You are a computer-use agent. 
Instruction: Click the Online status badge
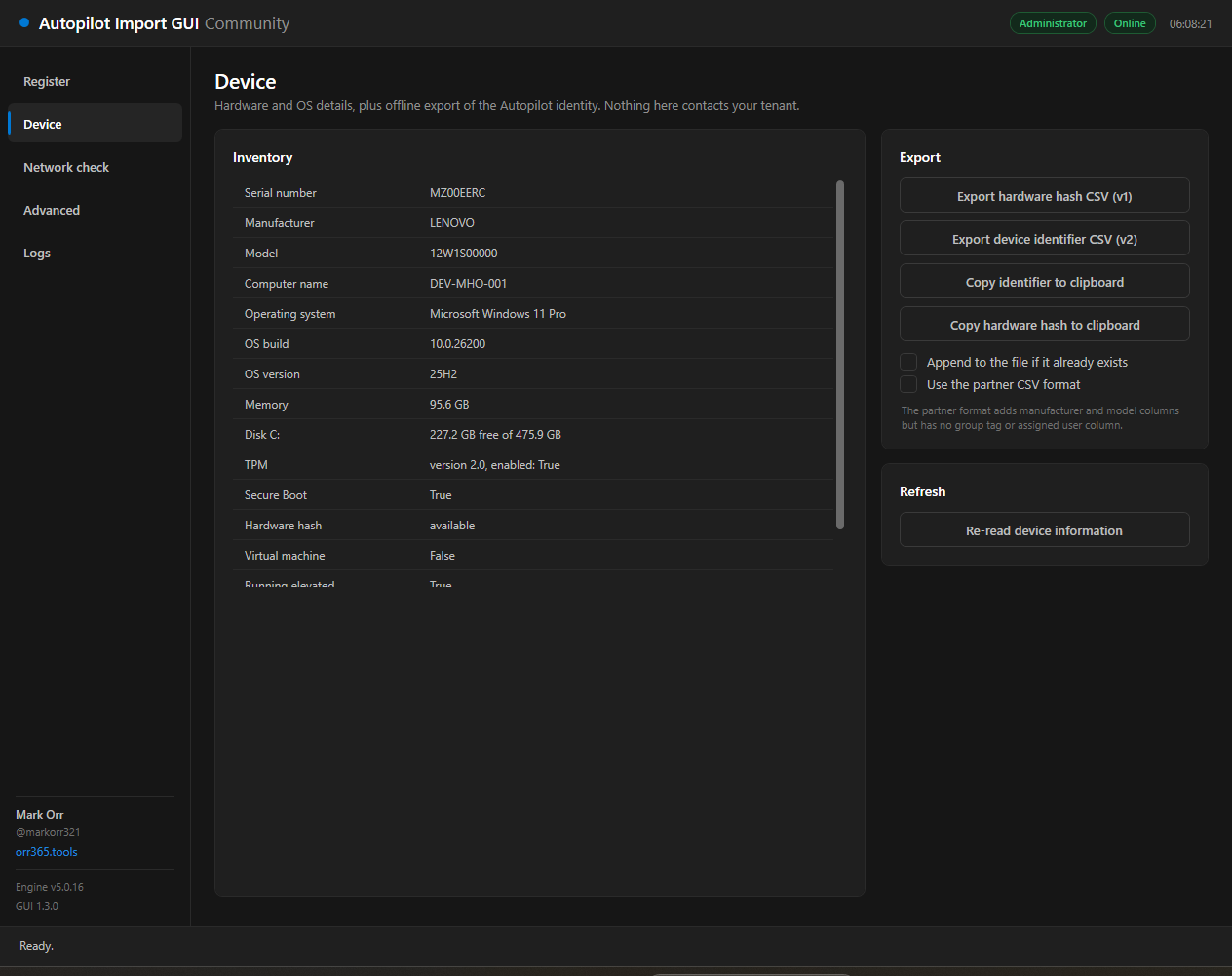click(x=1130, y=23)
